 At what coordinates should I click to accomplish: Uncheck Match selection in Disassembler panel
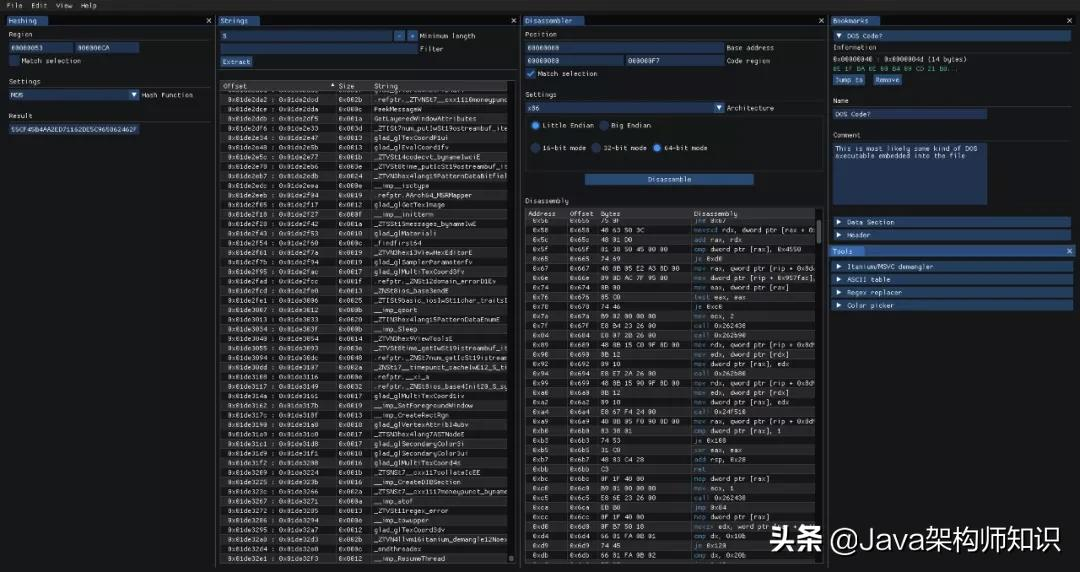(x=530, y=74)
